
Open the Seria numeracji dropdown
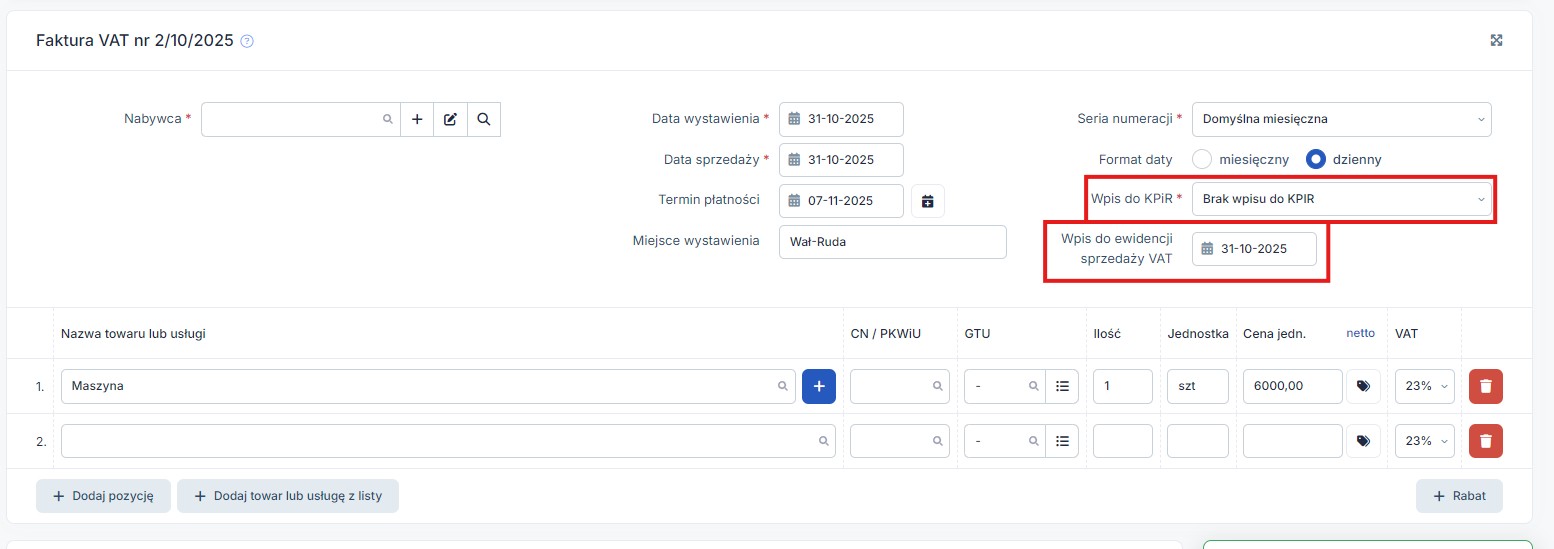1341,119
